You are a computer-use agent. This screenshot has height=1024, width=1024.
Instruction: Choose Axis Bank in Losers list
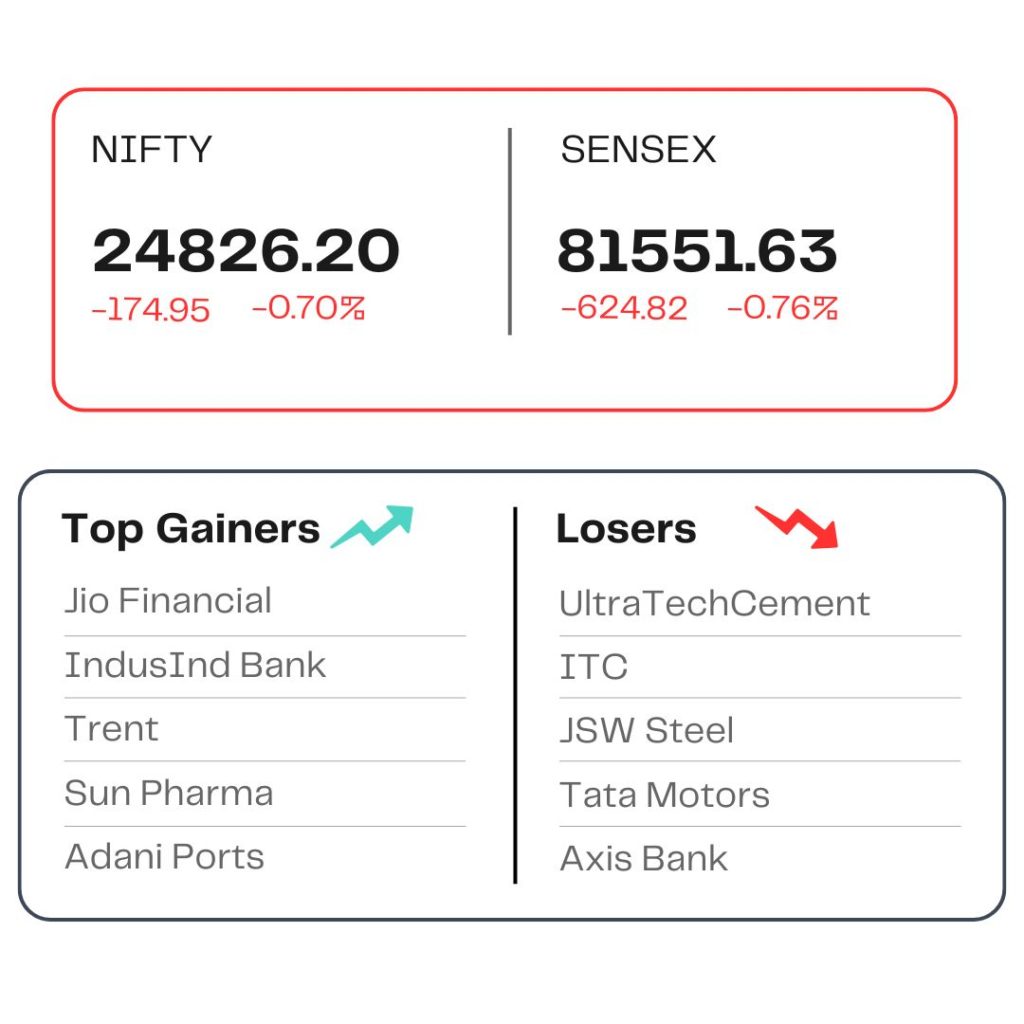point(643,858)
